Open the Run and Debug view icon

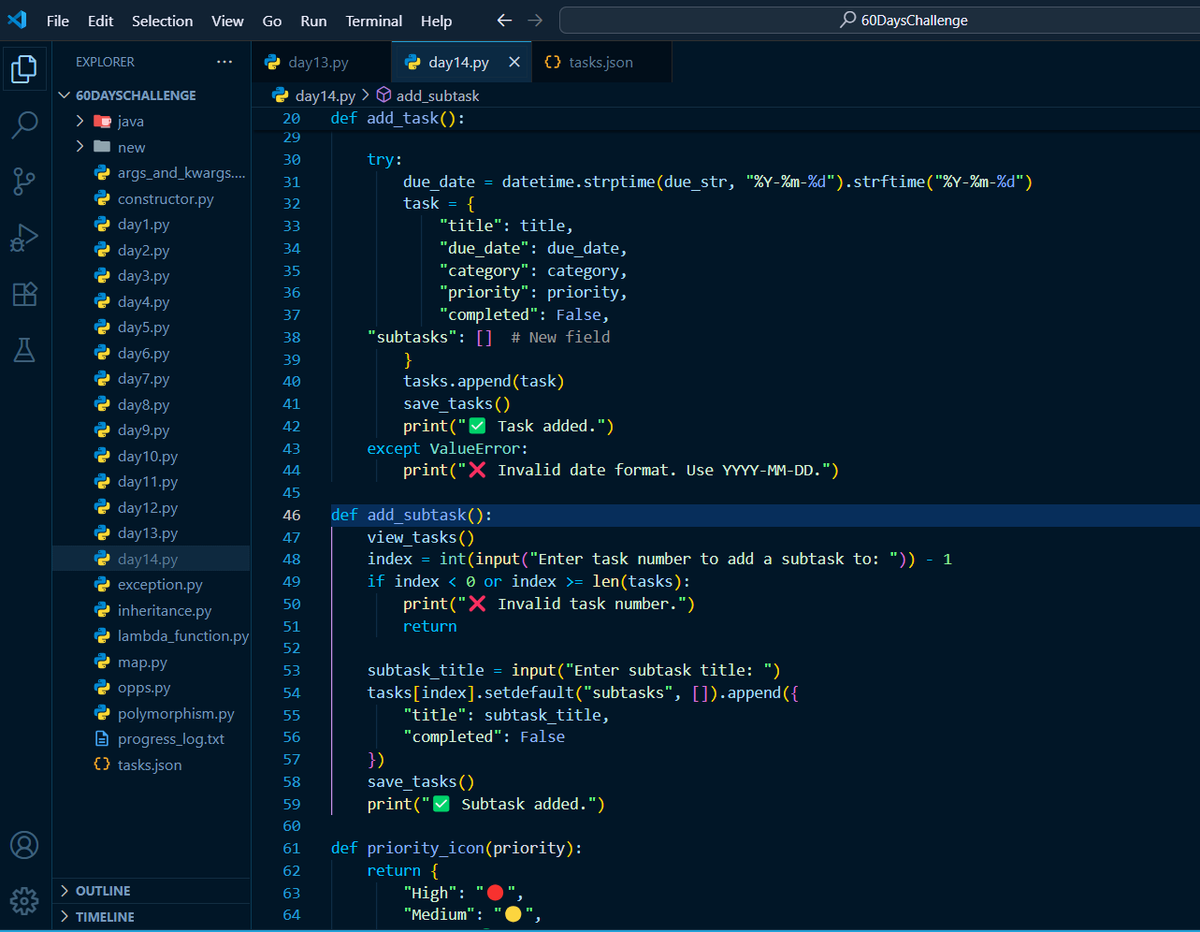(x=25, y=238)
